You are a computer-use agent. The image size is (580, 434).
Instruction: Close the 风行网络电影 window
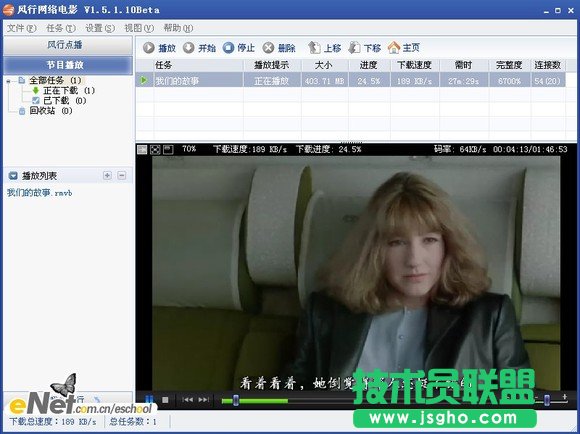point(570,11)
